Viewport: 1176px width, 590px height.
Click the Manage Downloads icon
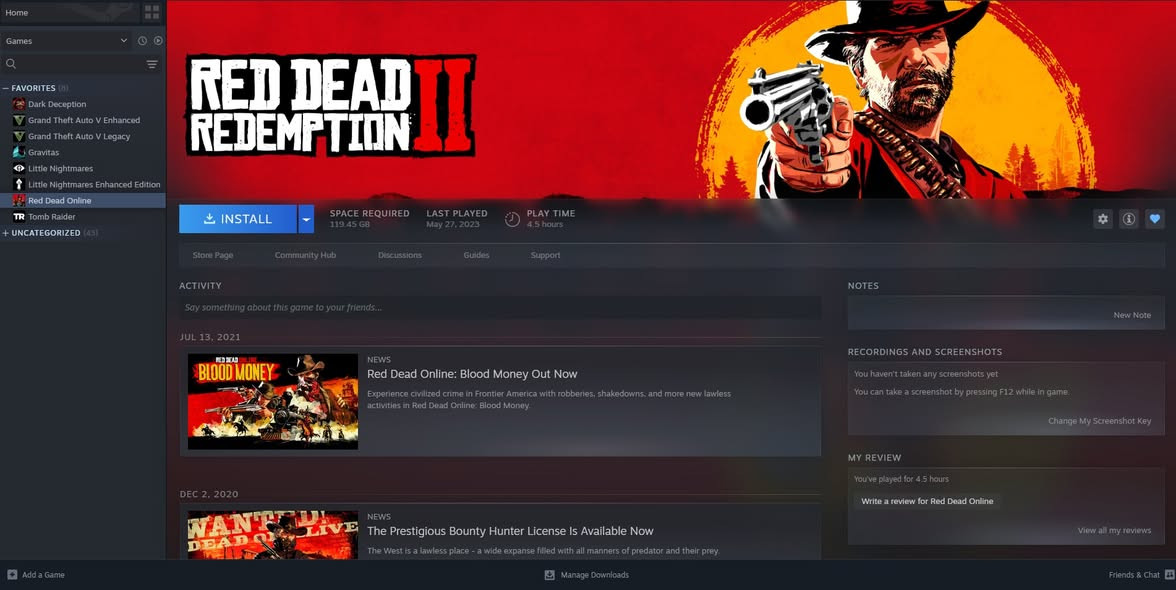pos(549,575)
